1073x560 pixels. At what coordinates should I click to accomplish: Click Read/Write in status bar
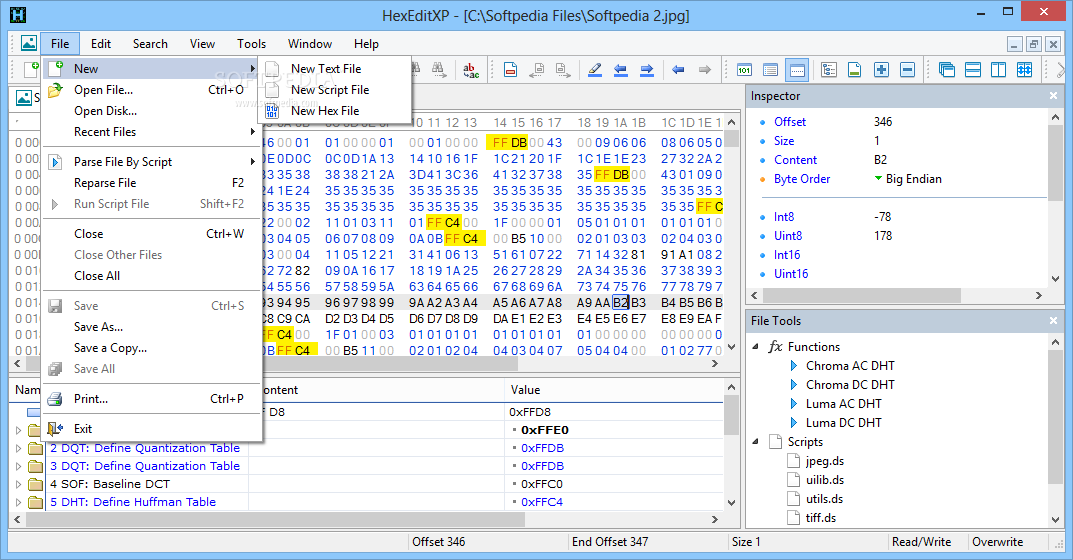coord(921,542)
